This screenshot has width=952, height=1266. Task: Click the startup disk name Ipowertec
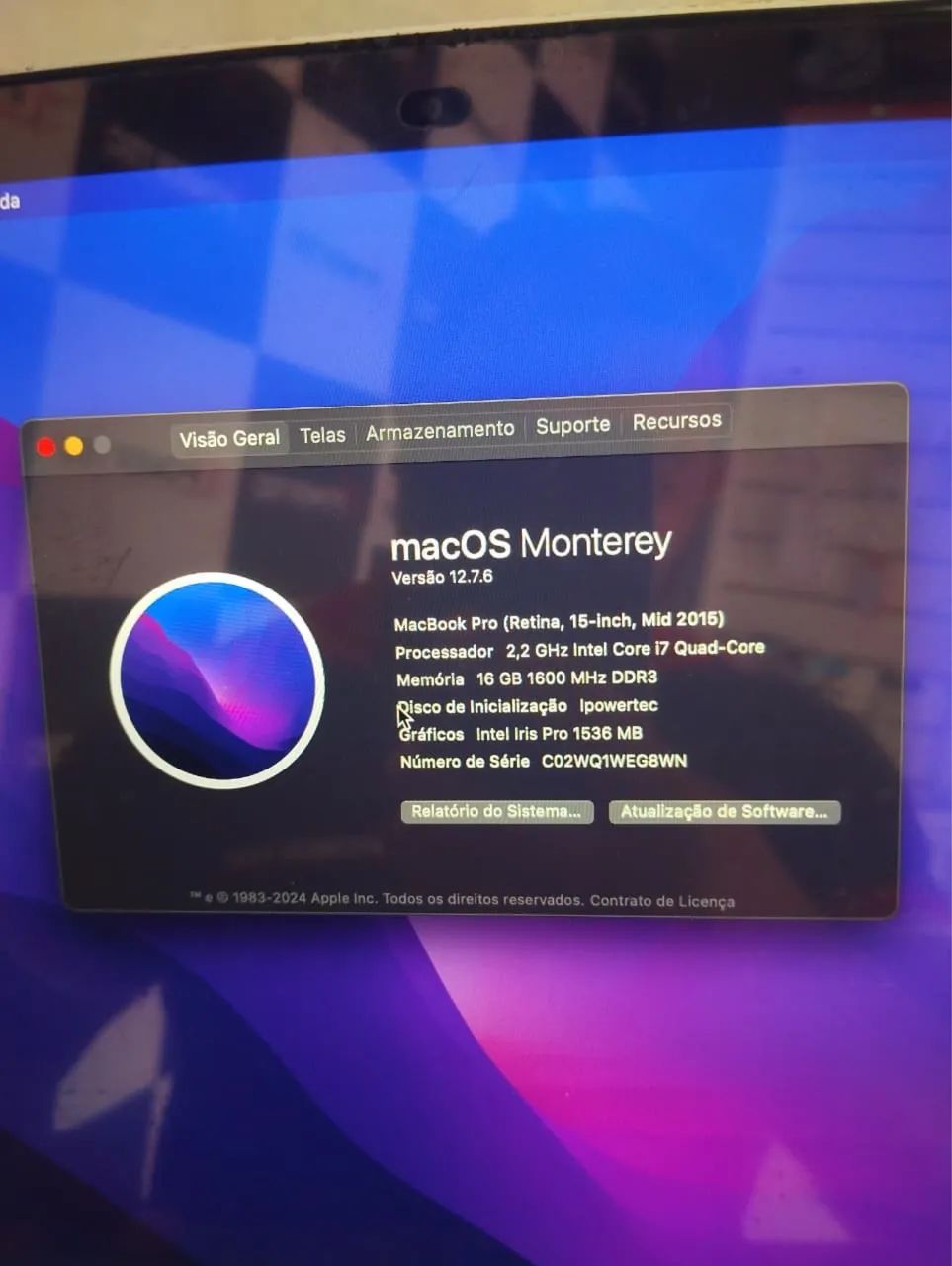click(x=619, y=705)
